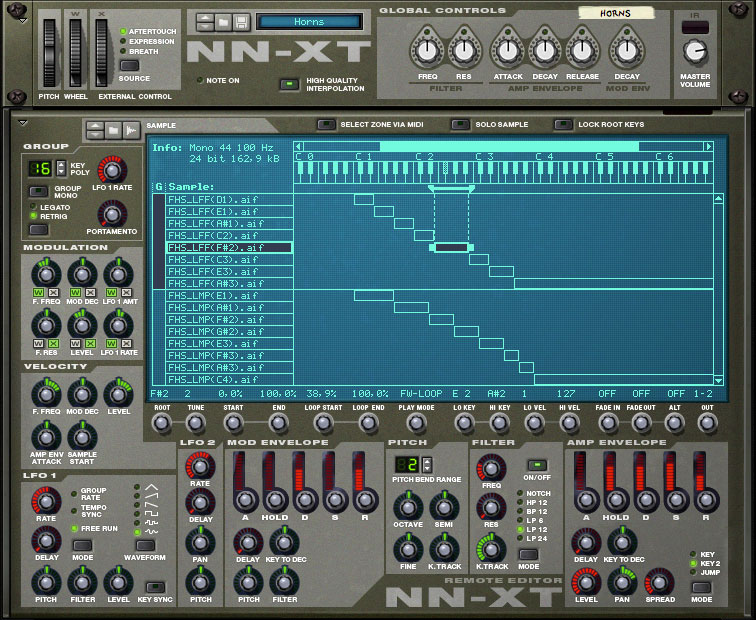Click the Filter section Freq knob

tap(491, 468)
